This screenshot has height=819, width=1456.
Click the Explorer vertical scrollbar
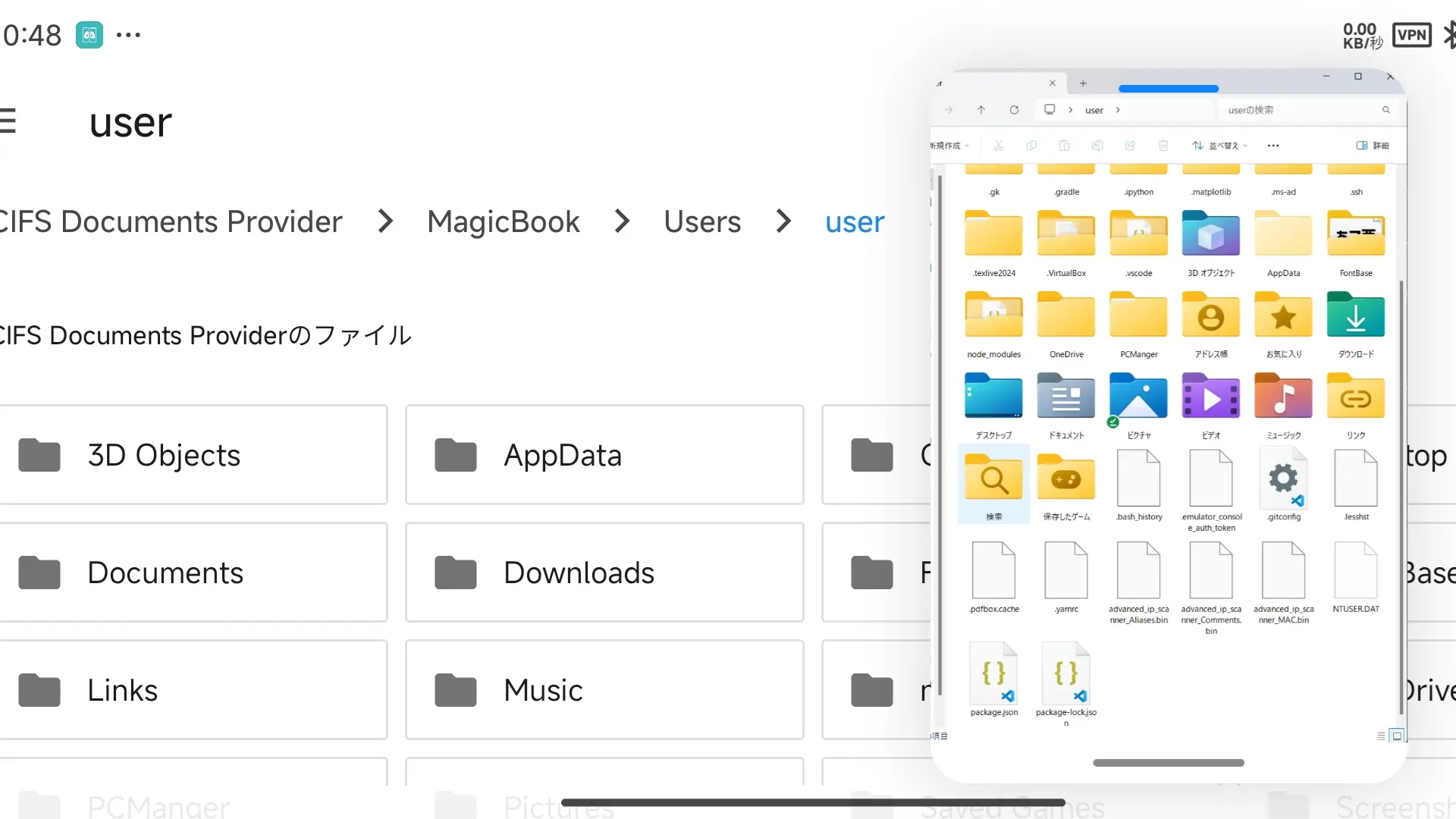1401,497
